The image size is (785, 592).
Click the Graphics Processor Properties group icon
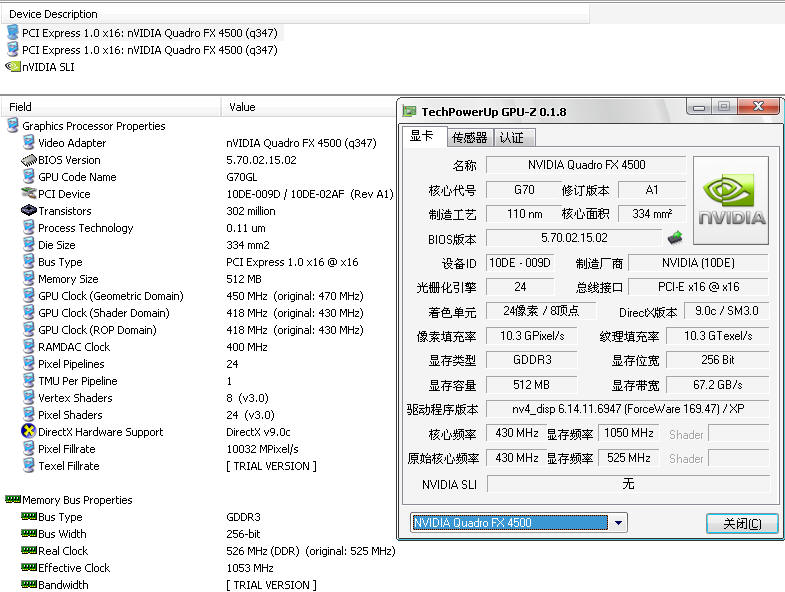pos(13,125)
